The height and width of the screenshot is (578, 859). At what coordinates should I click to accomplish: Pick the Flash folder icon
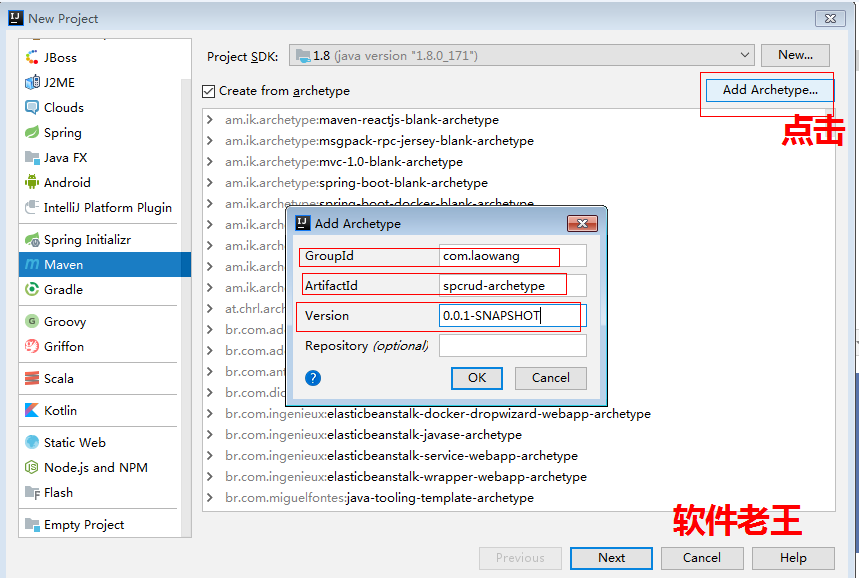point(32,493)
